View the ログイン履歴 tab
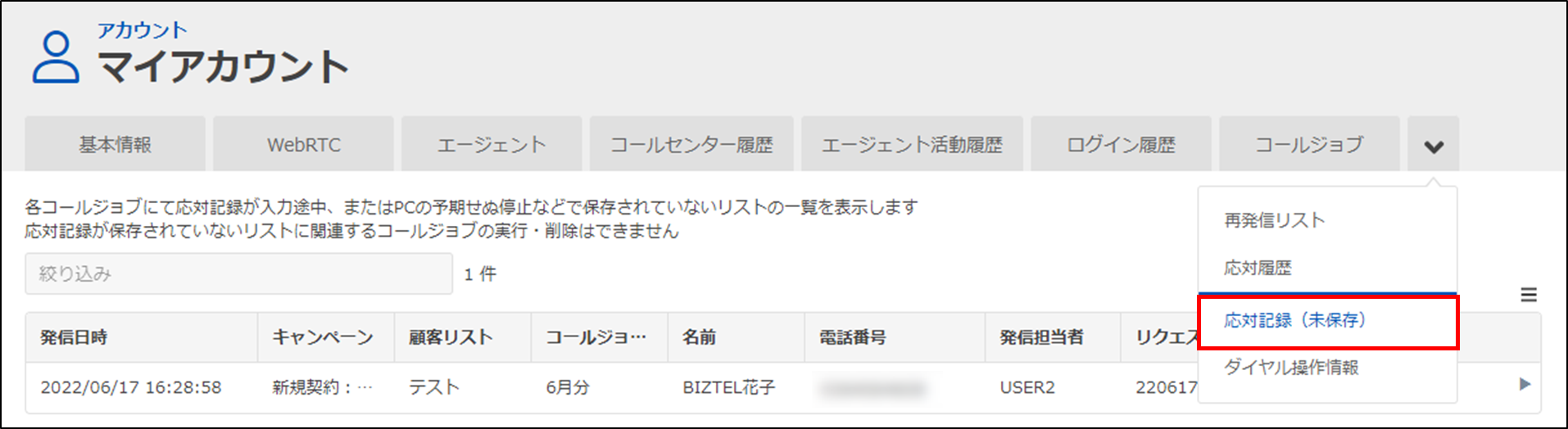1568x429 pixels. tap(1121, 145)
